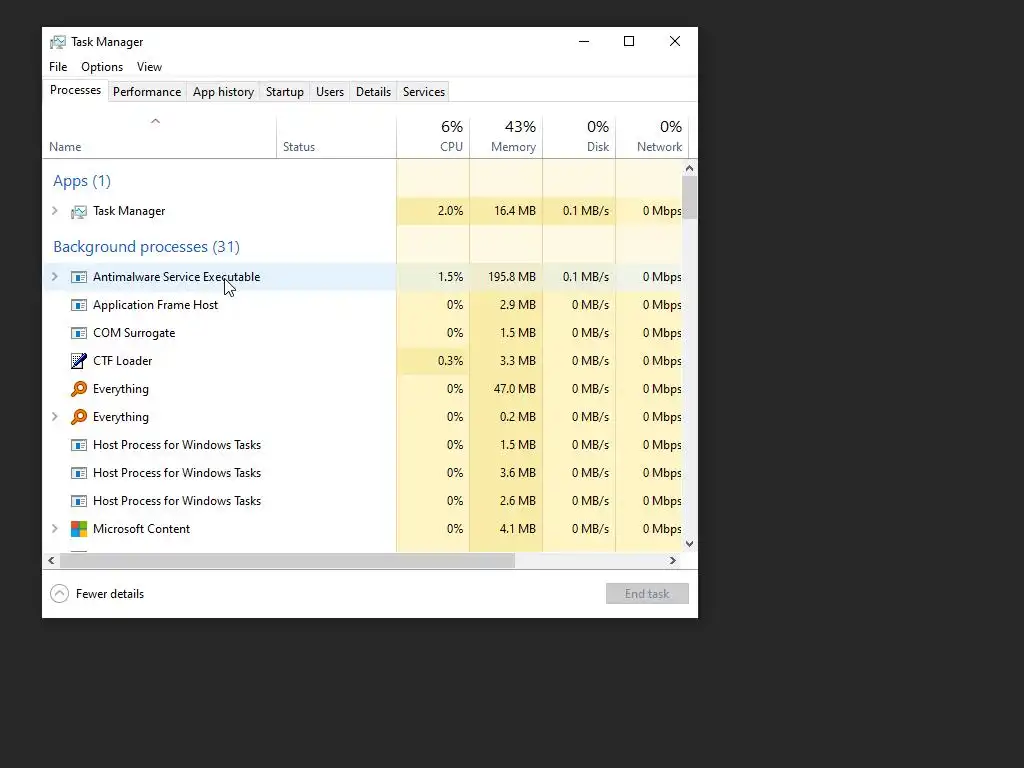This screenshot has height=768, width=1024.
Task: Click the vertical scrollbar up arrow
Action: click(x=690, y=168)
